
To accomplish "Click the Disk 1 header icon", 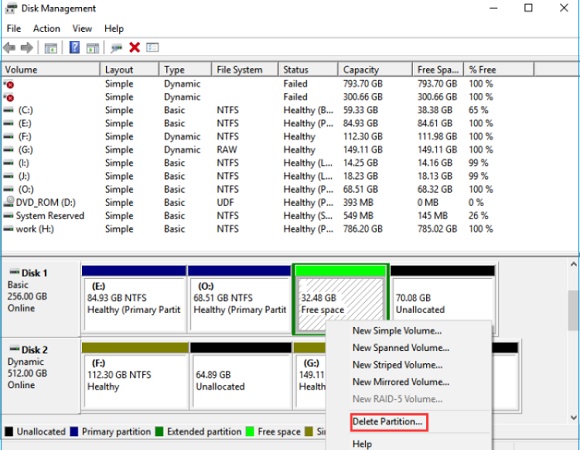I will pos(14,272).
